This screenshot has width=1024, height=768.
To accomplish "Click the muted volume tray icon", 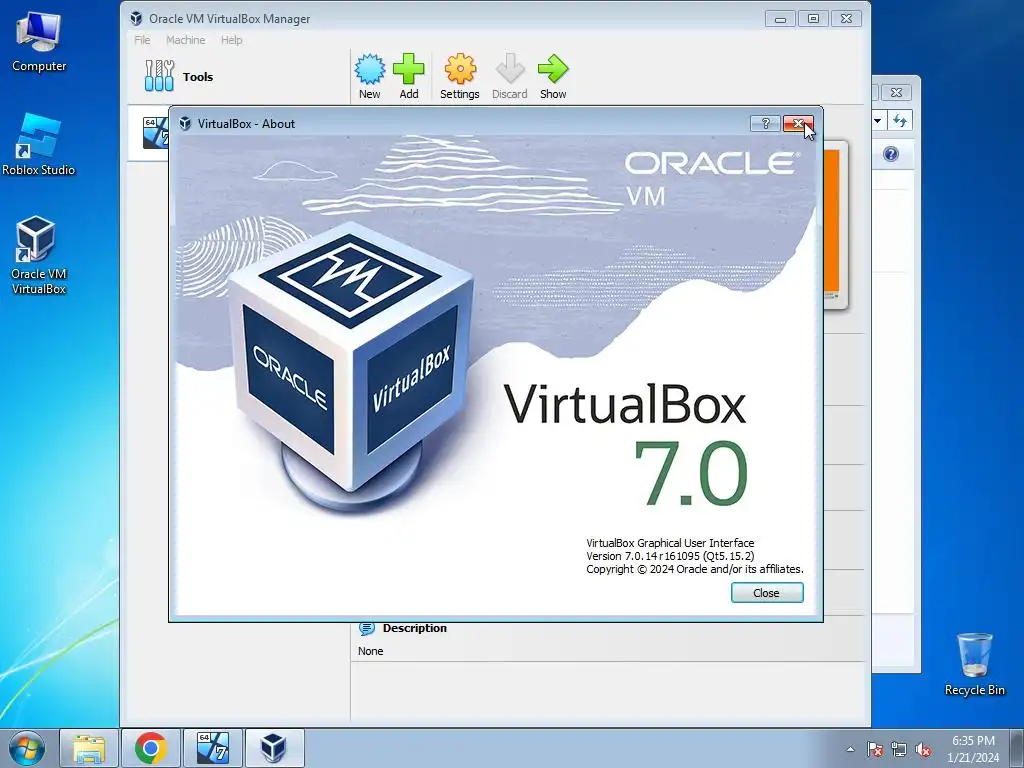I will pyautogui.click(x=923, y=750).
